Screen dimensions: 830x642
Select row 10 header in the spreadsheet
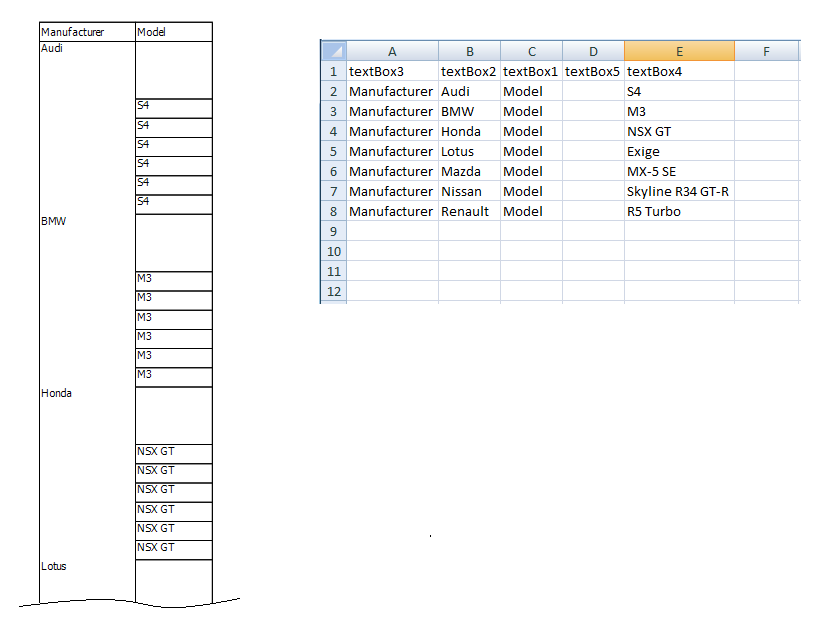tap(333, 251)
